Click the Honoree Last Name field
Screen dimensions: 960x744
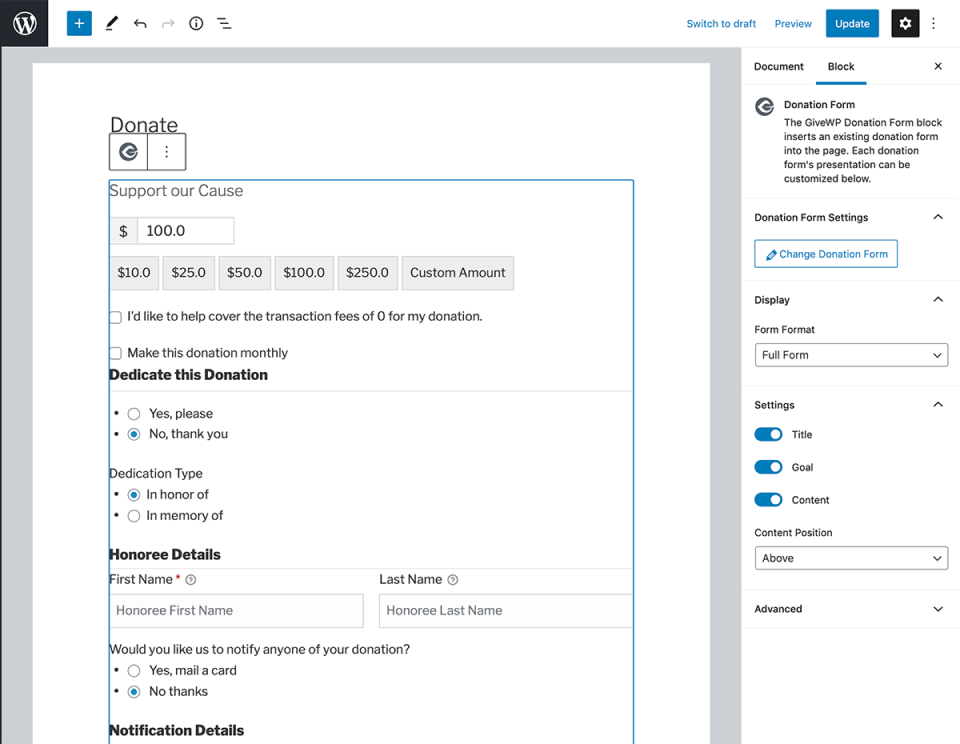pos(506,611)
